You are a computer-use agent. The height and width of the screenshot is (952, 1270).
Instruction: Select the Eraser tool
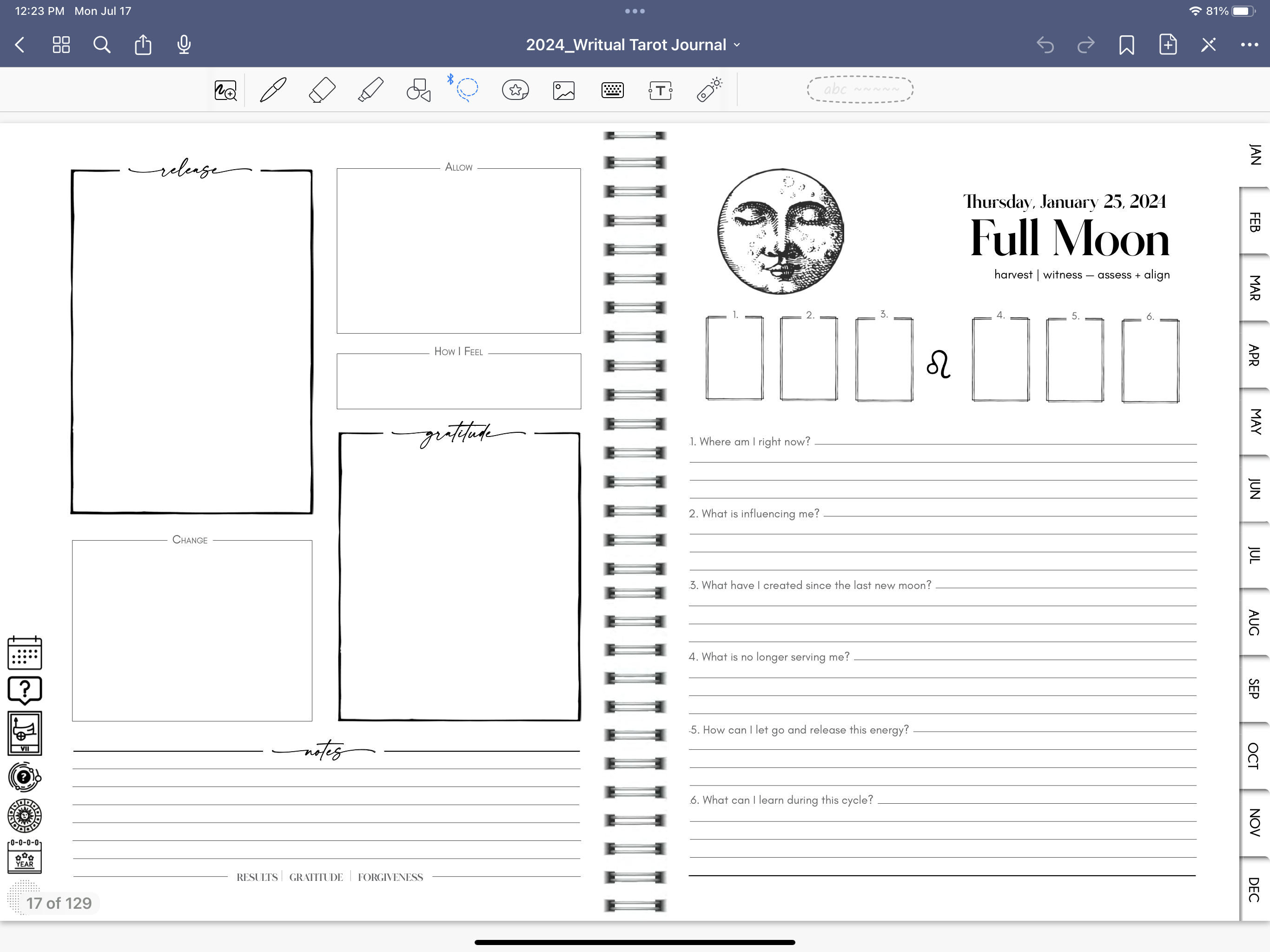pos(322,90)
